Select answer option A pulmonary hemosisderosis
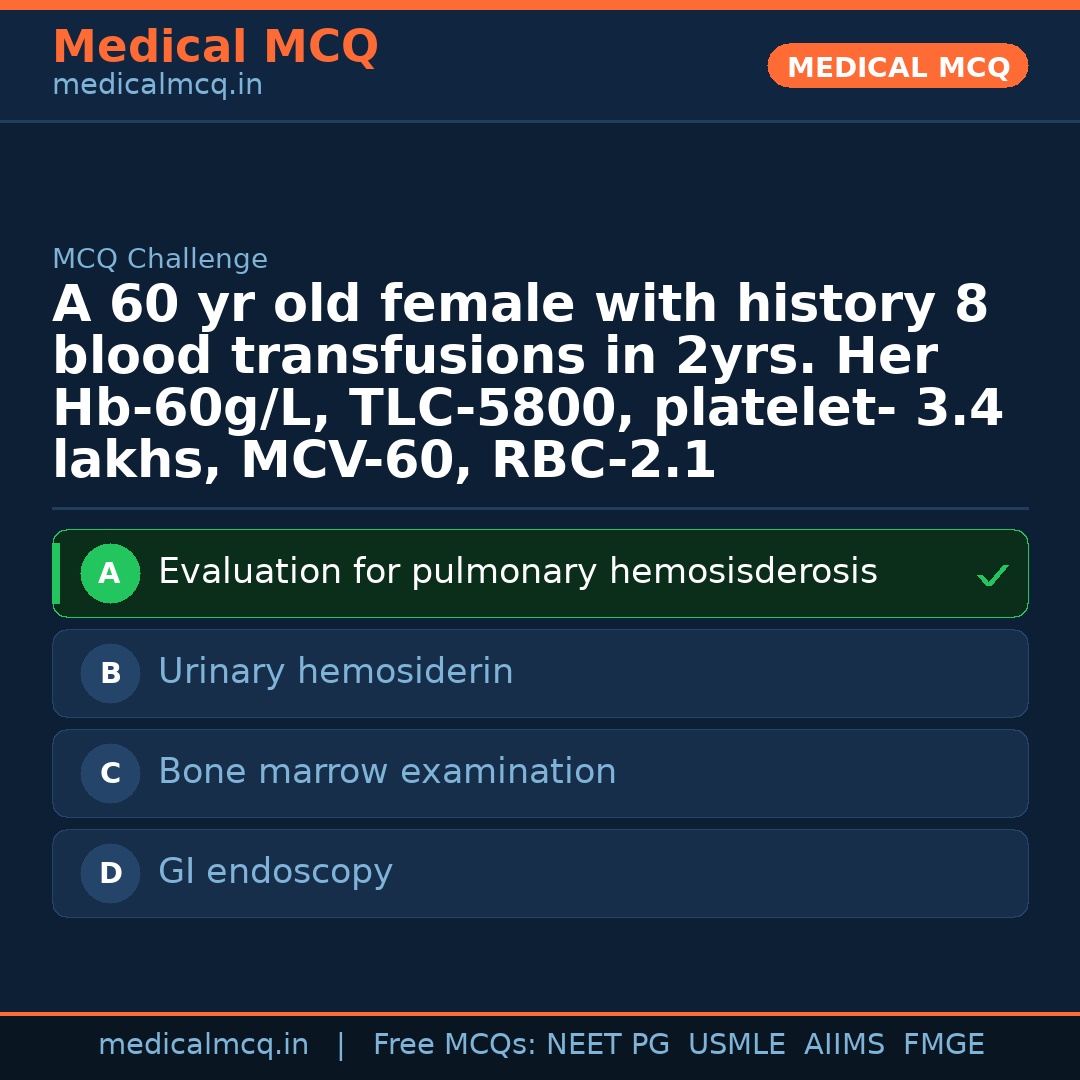This screenshot has height=1080, width=1080. (540, 573)
